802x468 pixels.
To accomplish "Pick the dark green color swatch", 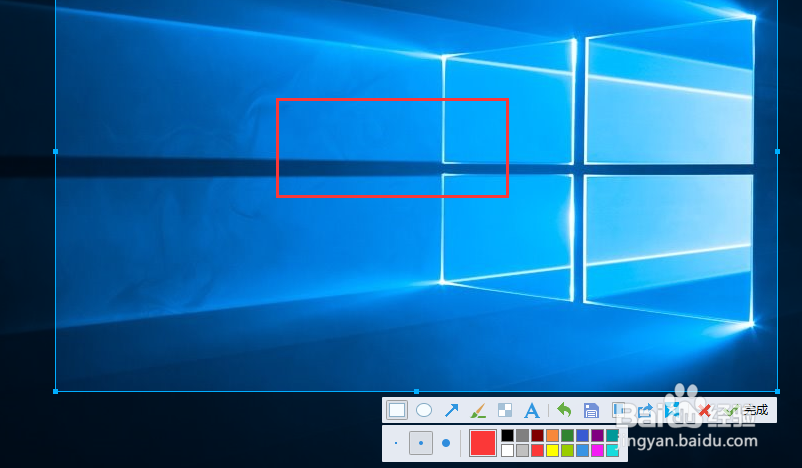I will tap(567, 435).
